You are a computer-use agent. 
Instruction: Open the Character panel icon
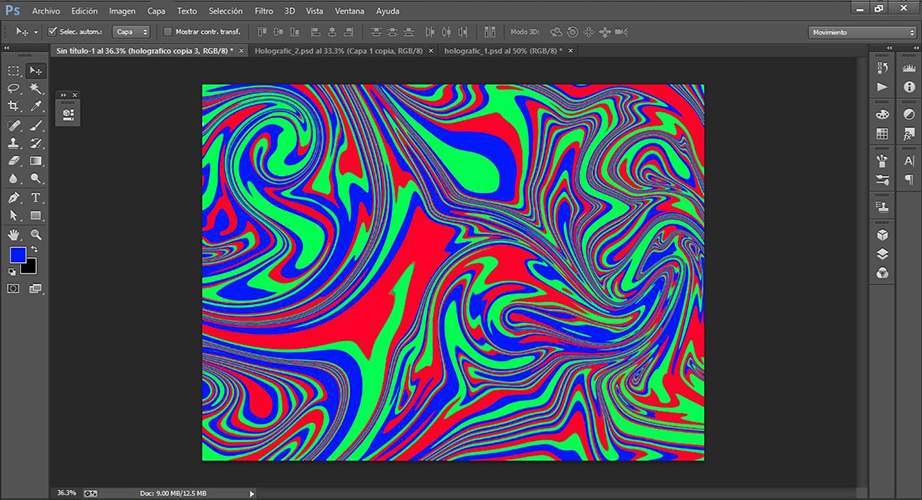909,161
